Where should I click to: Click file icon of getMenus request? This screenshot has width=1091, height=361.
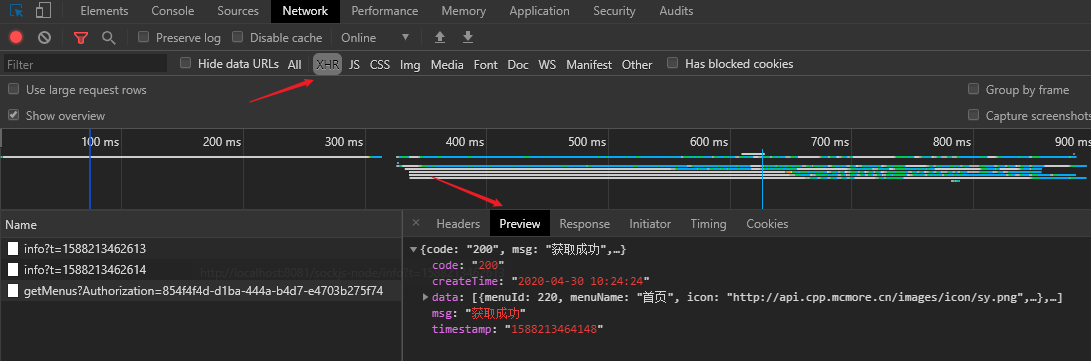pyautogui.click(x=13, y=290)
